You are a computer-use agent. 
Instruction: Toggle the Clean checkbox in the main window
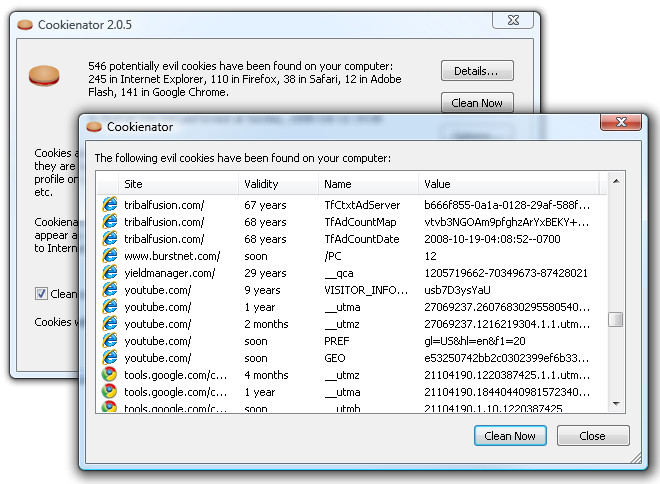(x=41, y=293)
